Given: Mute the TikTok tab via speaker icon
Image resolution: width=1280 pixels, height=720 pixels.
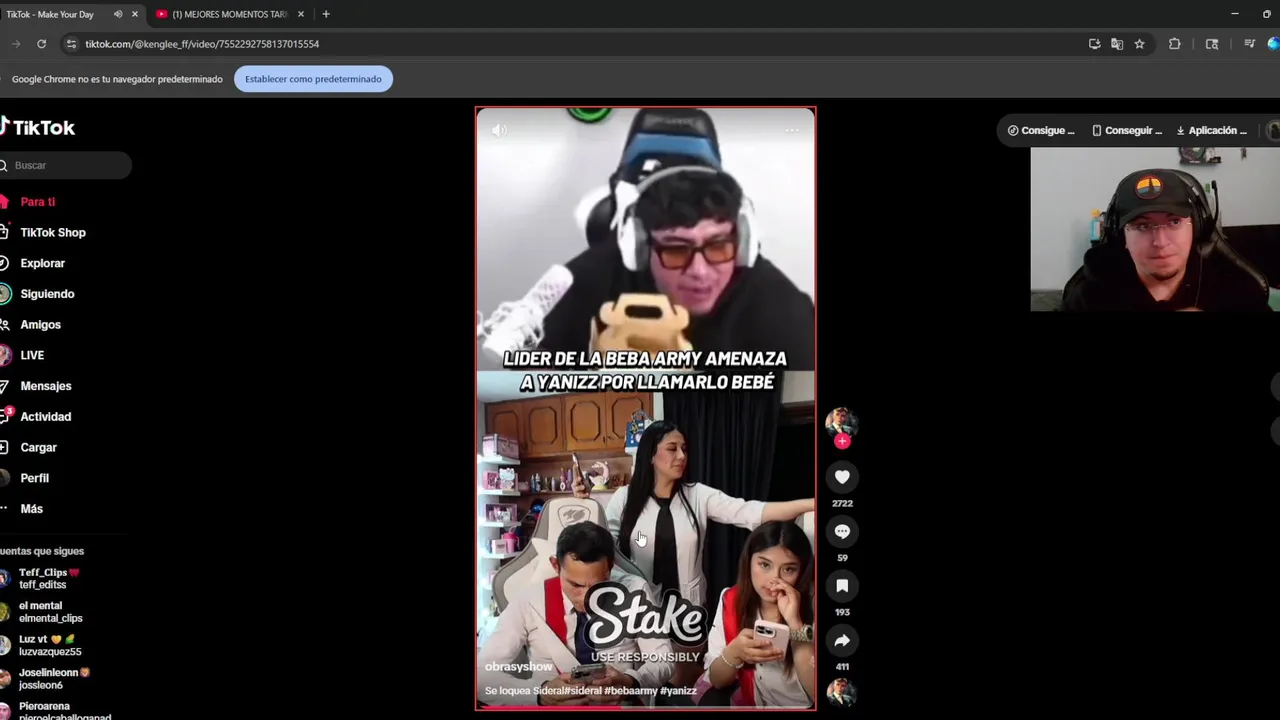Looking at the screenshot, I should point(118,14).
